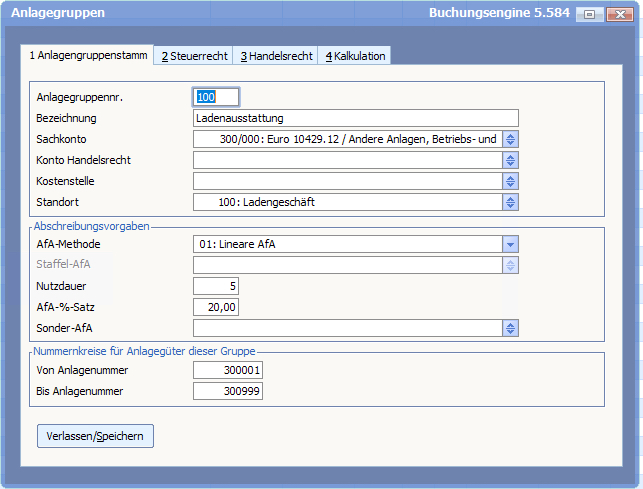
Task: Click the Von Anlagenummer field
Action: click(228, 370)
